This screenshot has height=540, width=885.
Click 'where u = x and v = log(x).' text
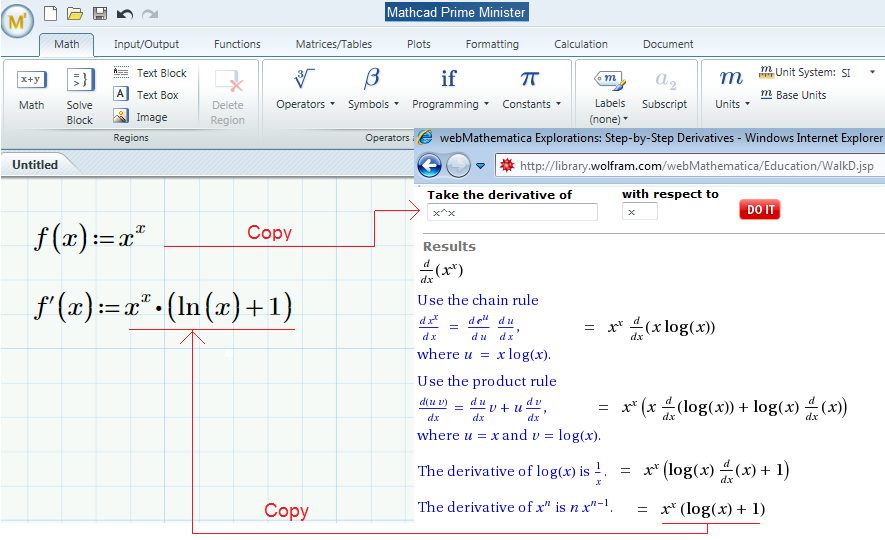509,436
